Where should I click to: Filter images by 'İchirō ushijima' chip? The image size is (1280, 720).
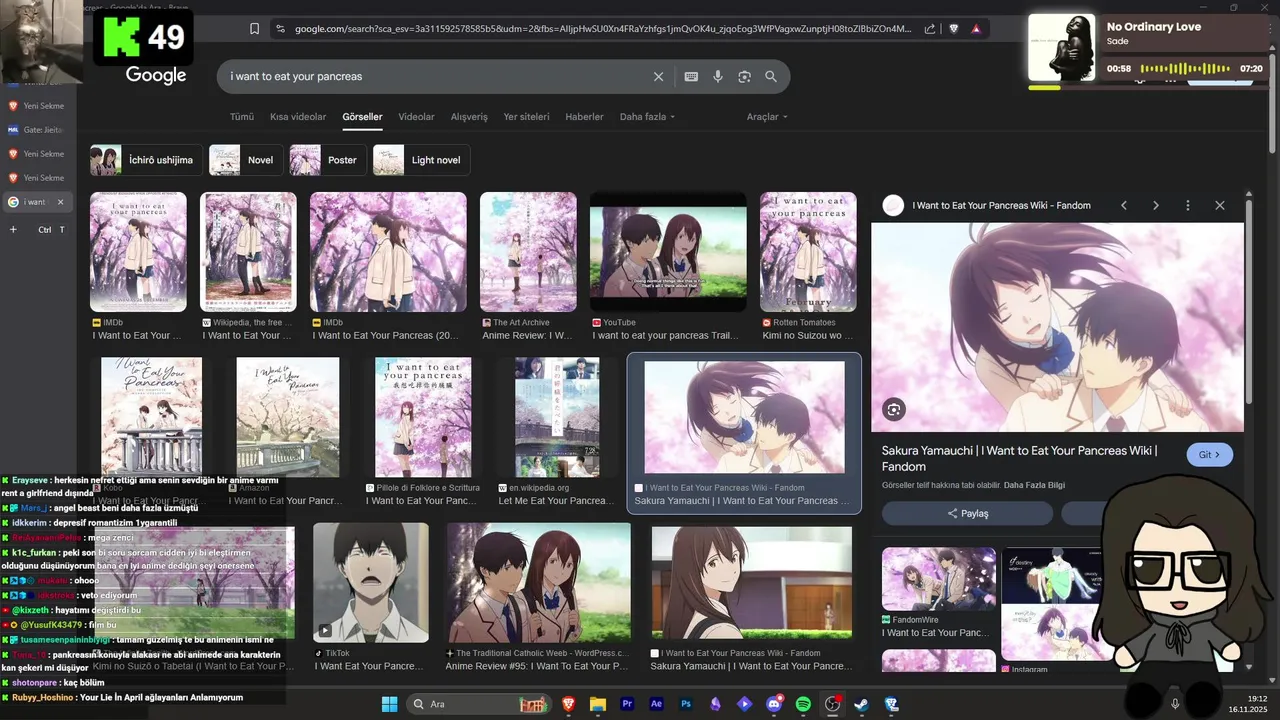[146, 160]
